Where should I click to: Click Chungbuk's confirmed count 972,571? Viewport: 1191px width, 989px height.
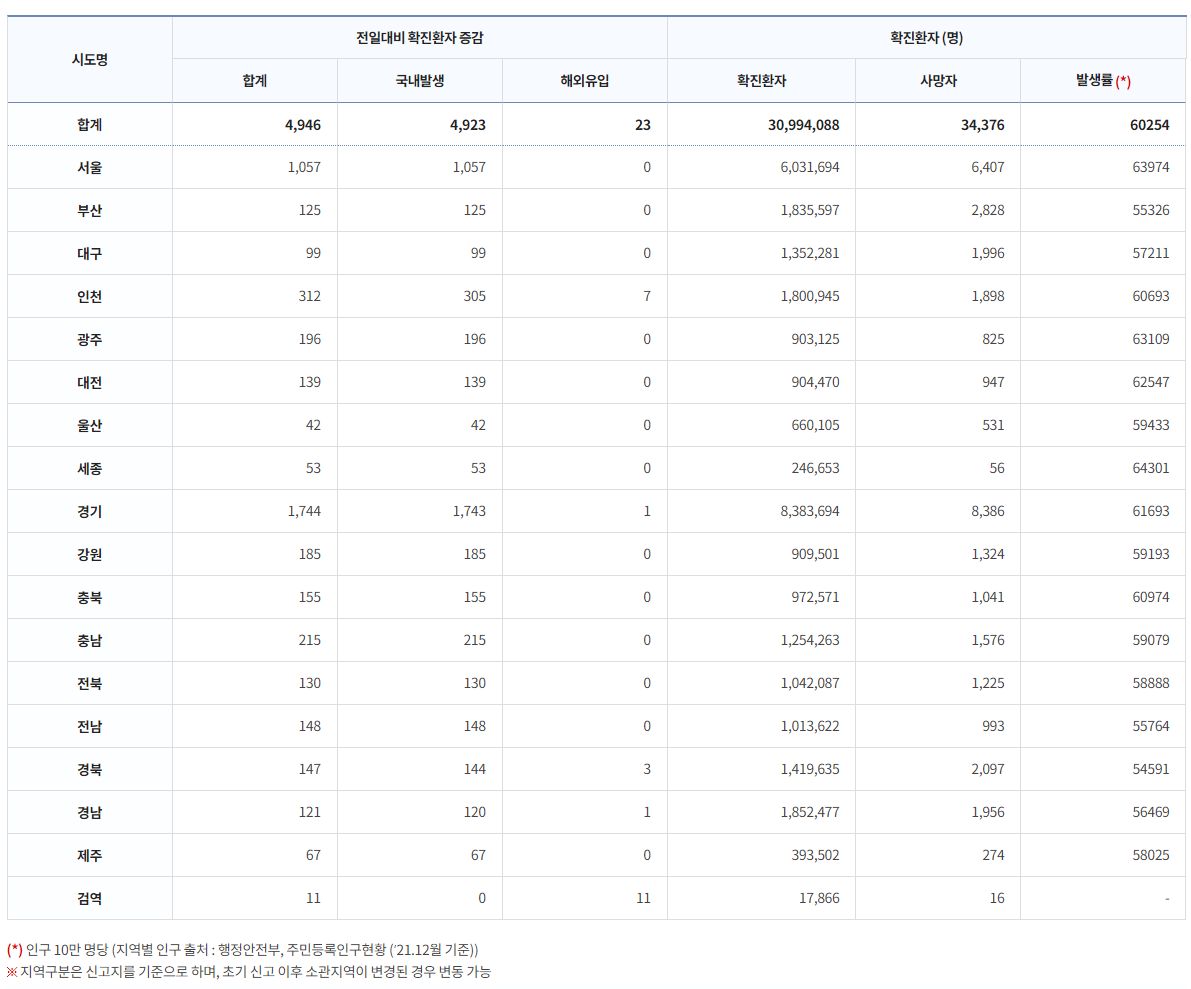(x=815, y=597)
